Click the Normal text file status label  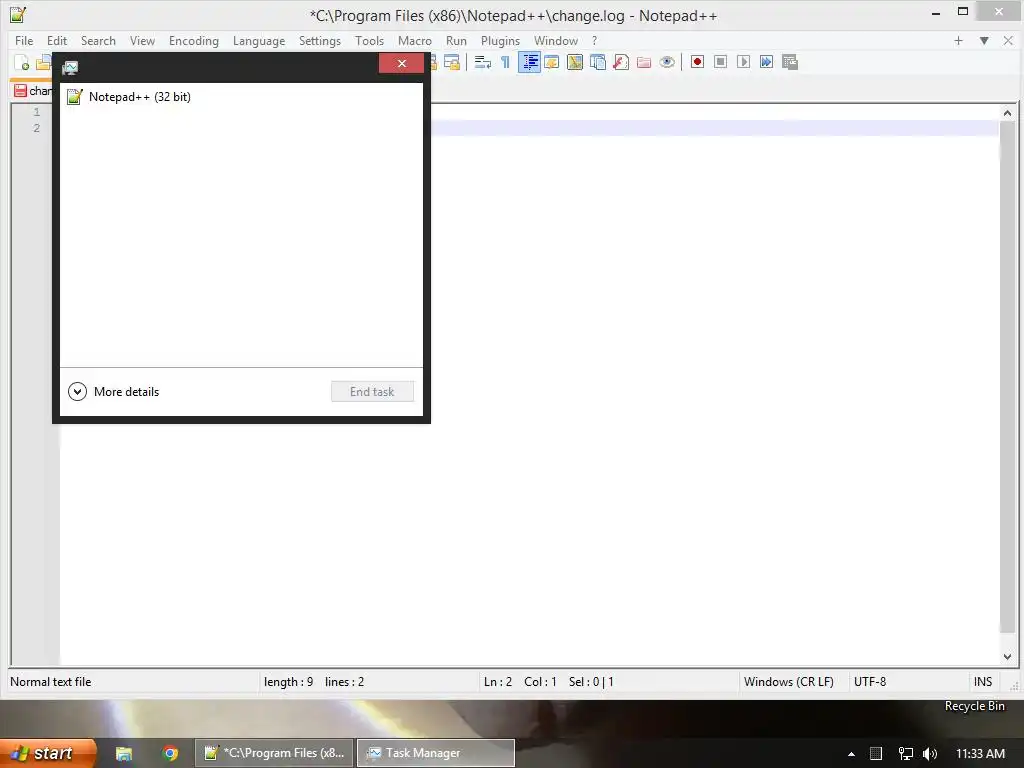(x=51, y=682)
